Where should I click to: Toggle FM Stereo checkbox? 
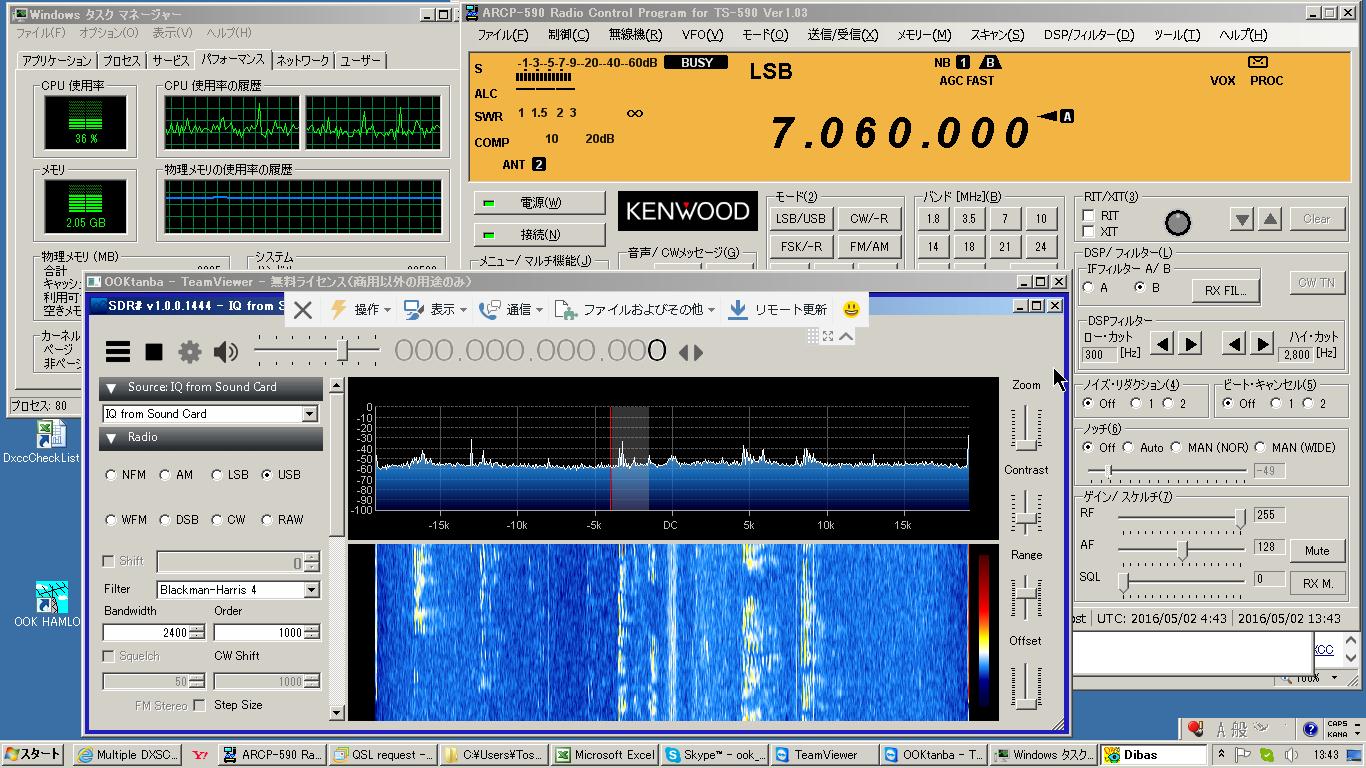[x=200, y=705]
